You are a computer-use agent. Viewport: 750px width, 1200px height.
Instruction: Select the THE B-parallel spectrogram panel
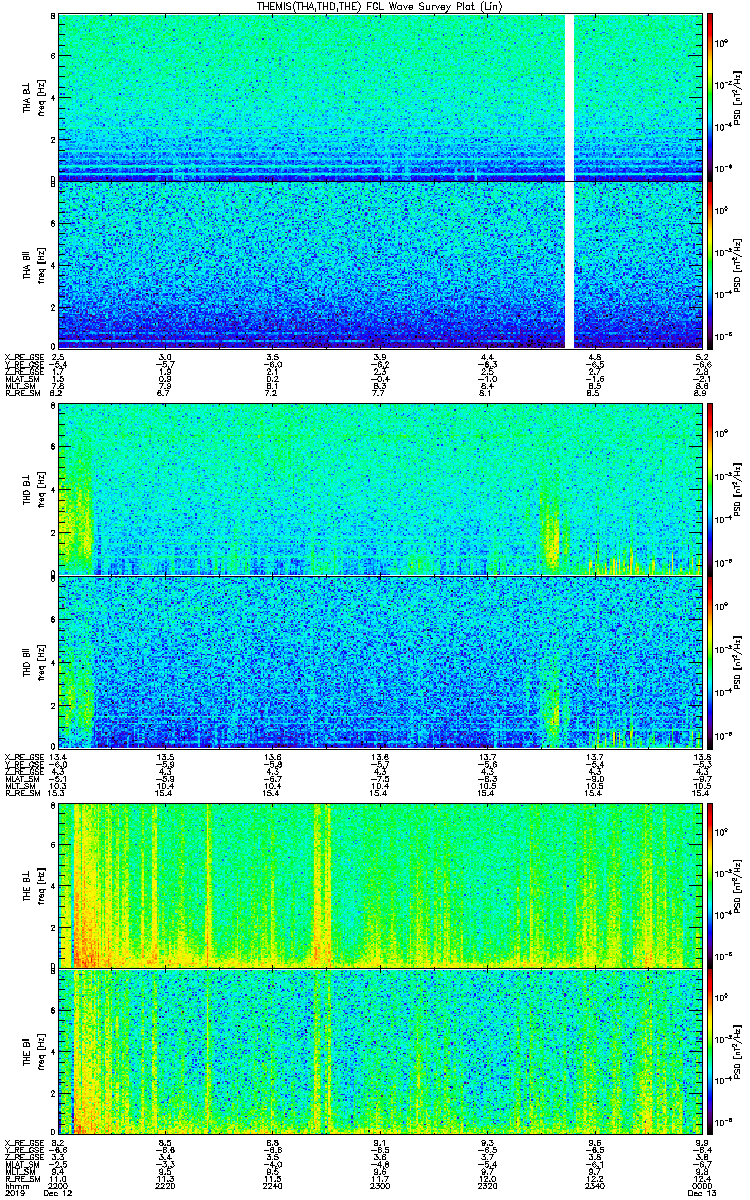(x=381, y=1050)
